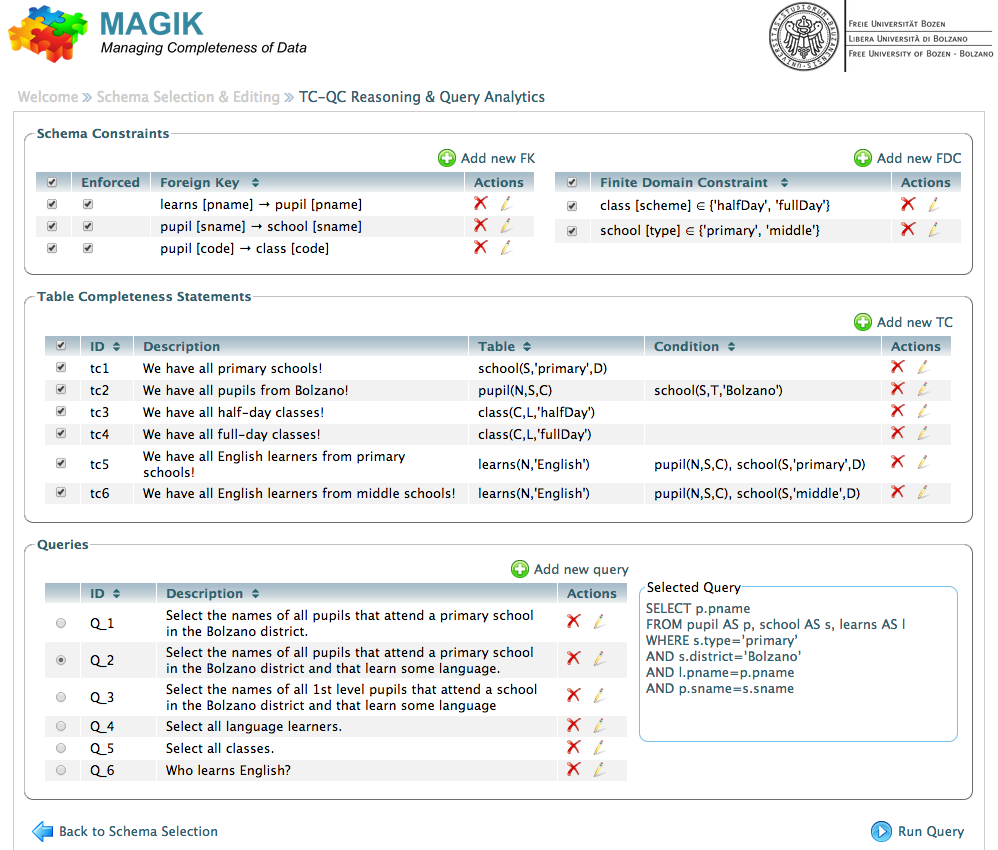
Task: Open the Welcome breadcrumb step
Action: click(47, 97)
